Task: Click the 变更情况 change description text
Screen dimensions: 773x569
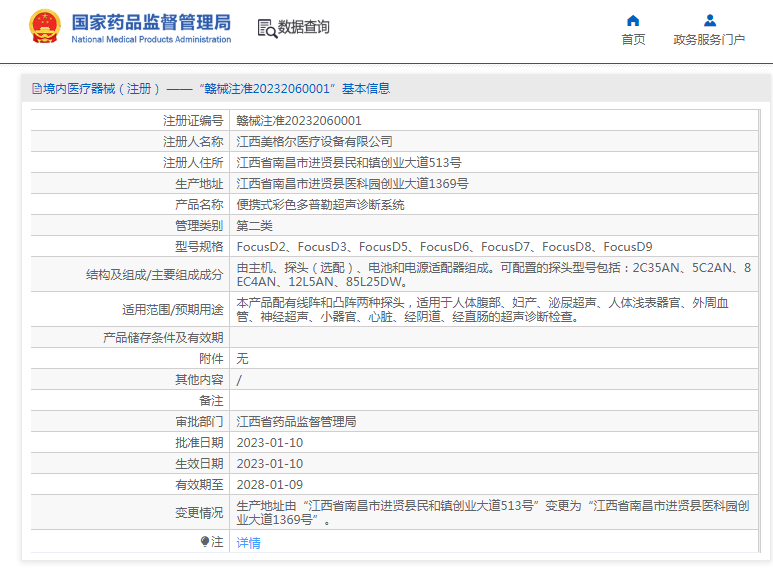Action: point(490,512)
